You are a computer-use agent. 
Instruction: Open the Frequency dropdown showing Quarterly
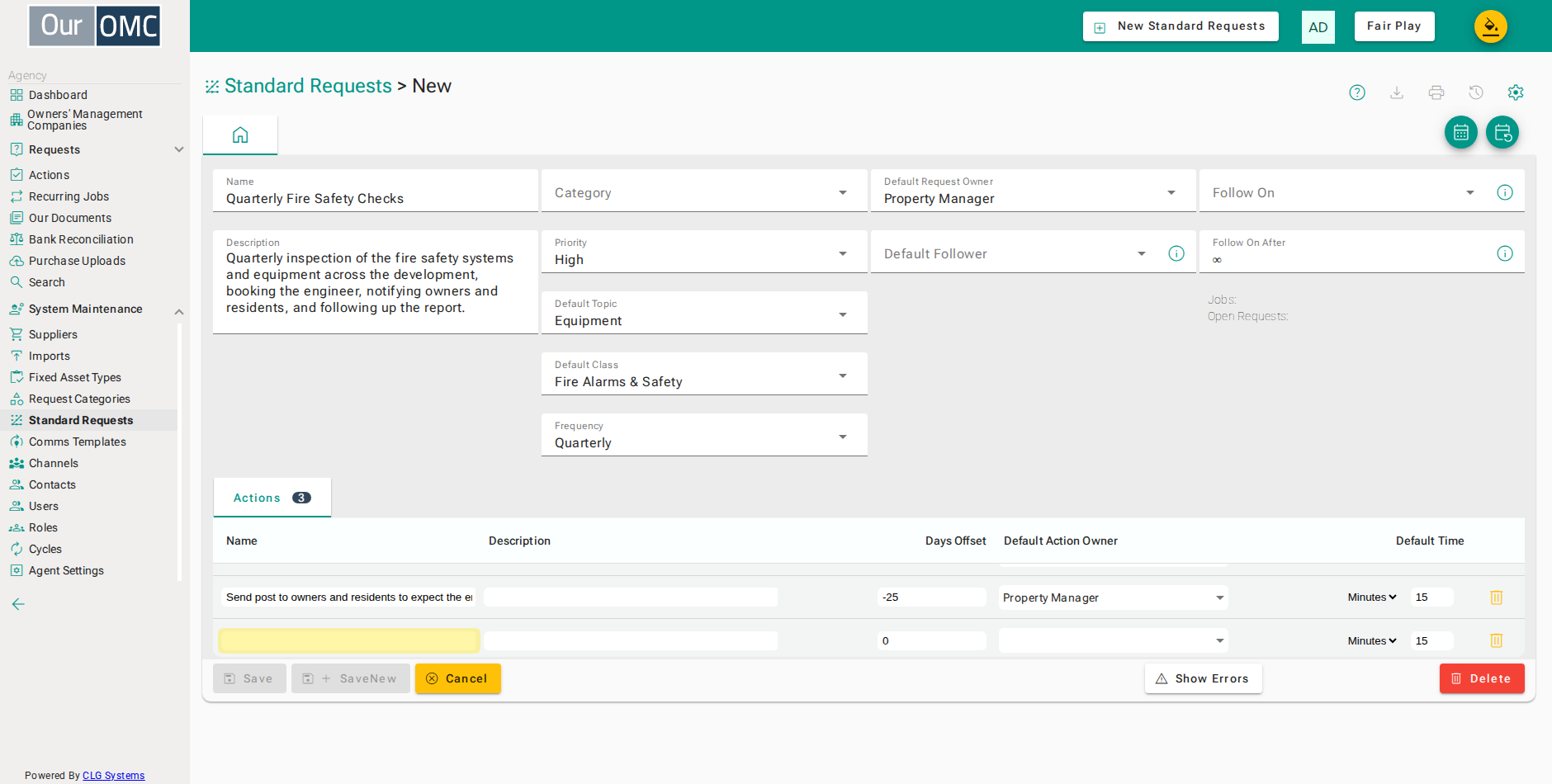(704, 436)
